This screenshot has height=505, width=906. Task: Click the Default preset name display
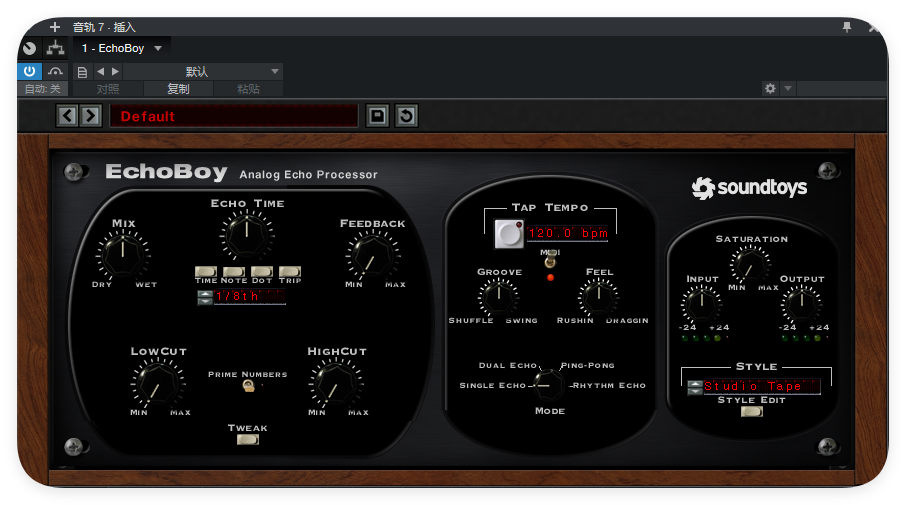point(234,116)
